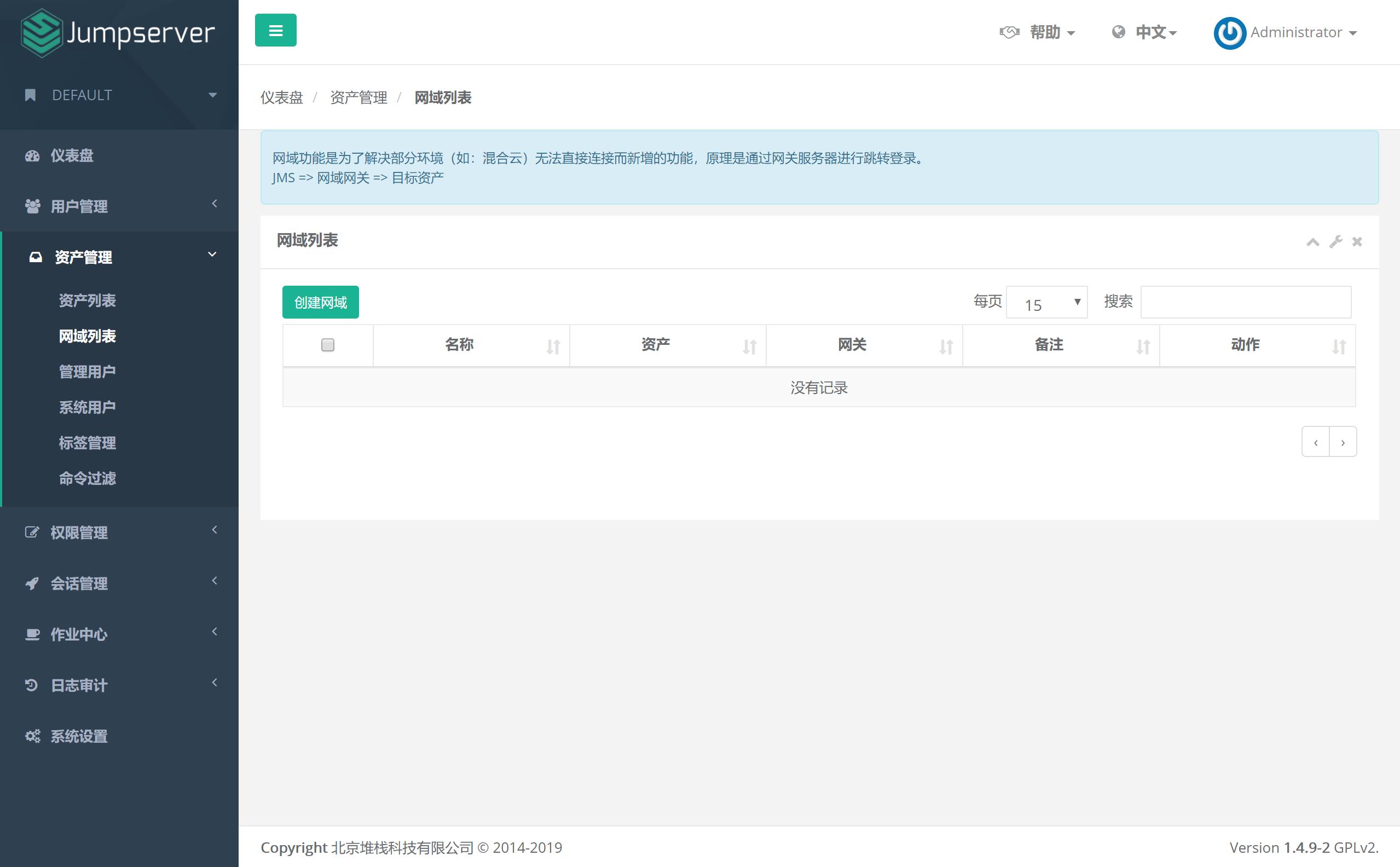Screen dimensions: 1400x867
Task: Sort by 名称 column
Action: (471, 345)
